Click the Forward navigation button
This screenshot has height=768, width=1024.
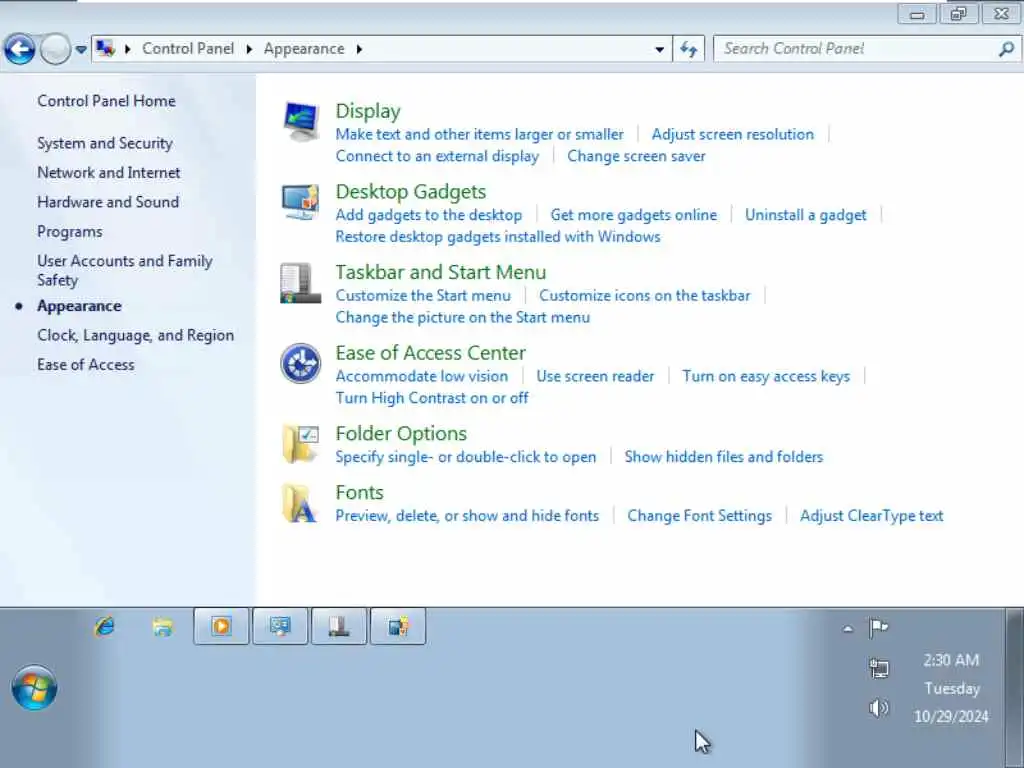click(56, 49)
